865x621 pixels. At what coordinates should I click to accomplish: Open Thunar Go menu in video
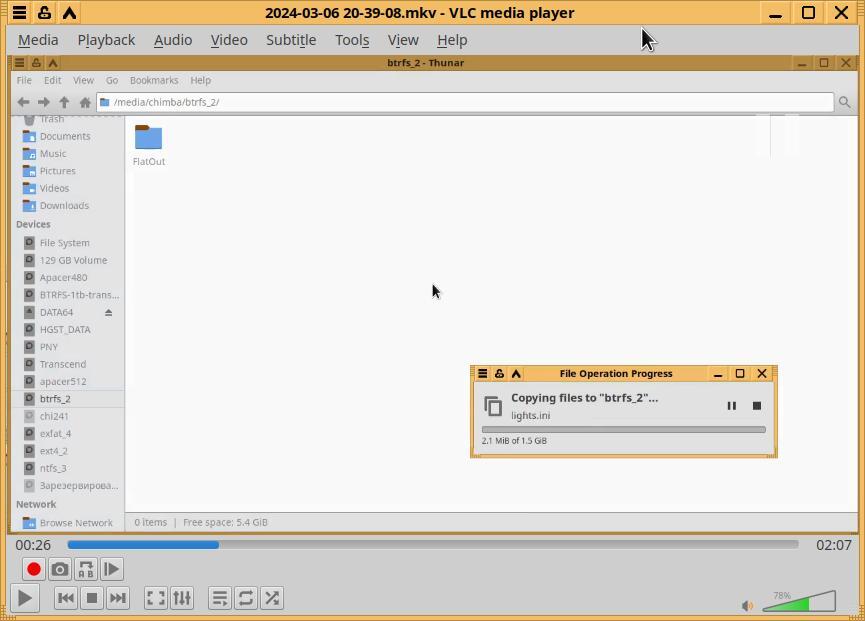tap(112, 80)
